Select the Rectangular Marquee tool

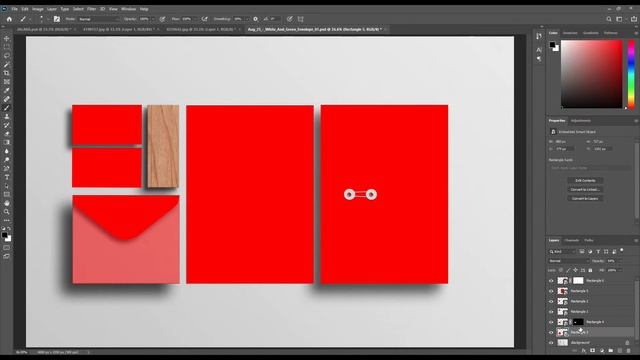pos(7,47)
